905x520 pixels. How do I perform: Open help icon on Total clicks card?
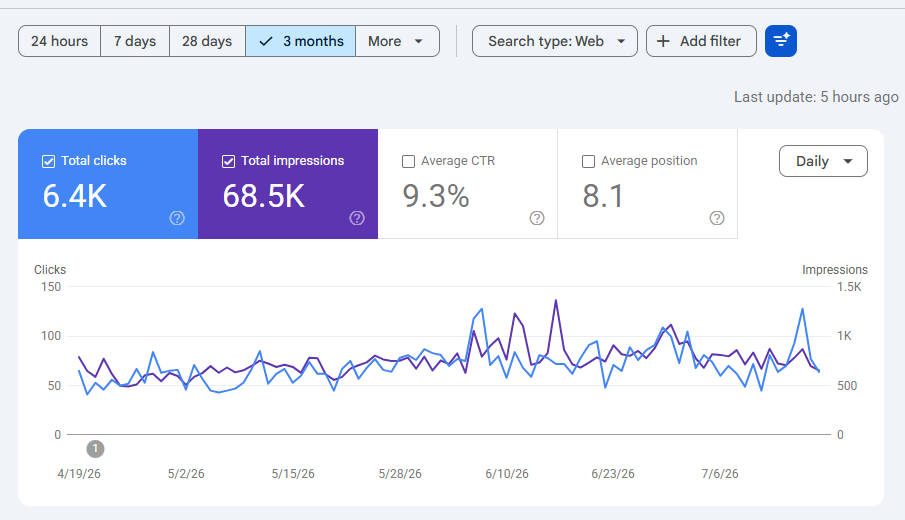coord(177,218)
